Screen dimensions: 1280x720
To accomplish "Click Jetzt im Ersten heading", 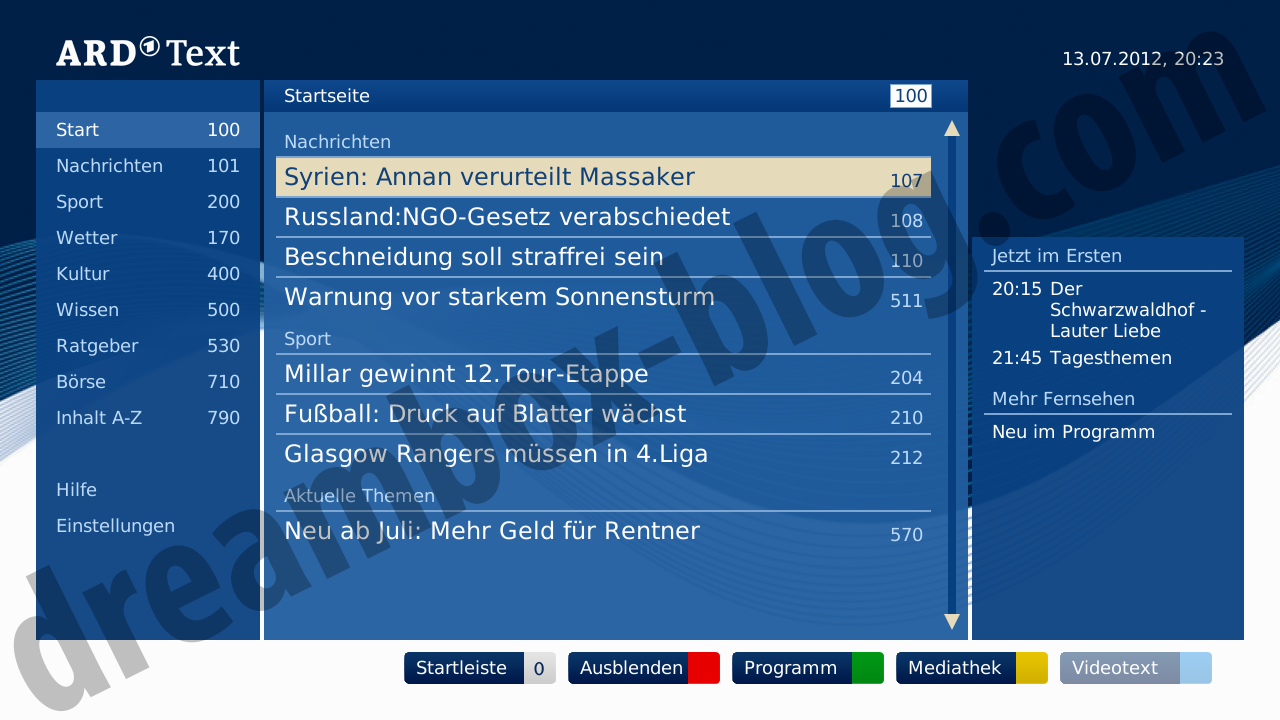I will click(1057, 256).
